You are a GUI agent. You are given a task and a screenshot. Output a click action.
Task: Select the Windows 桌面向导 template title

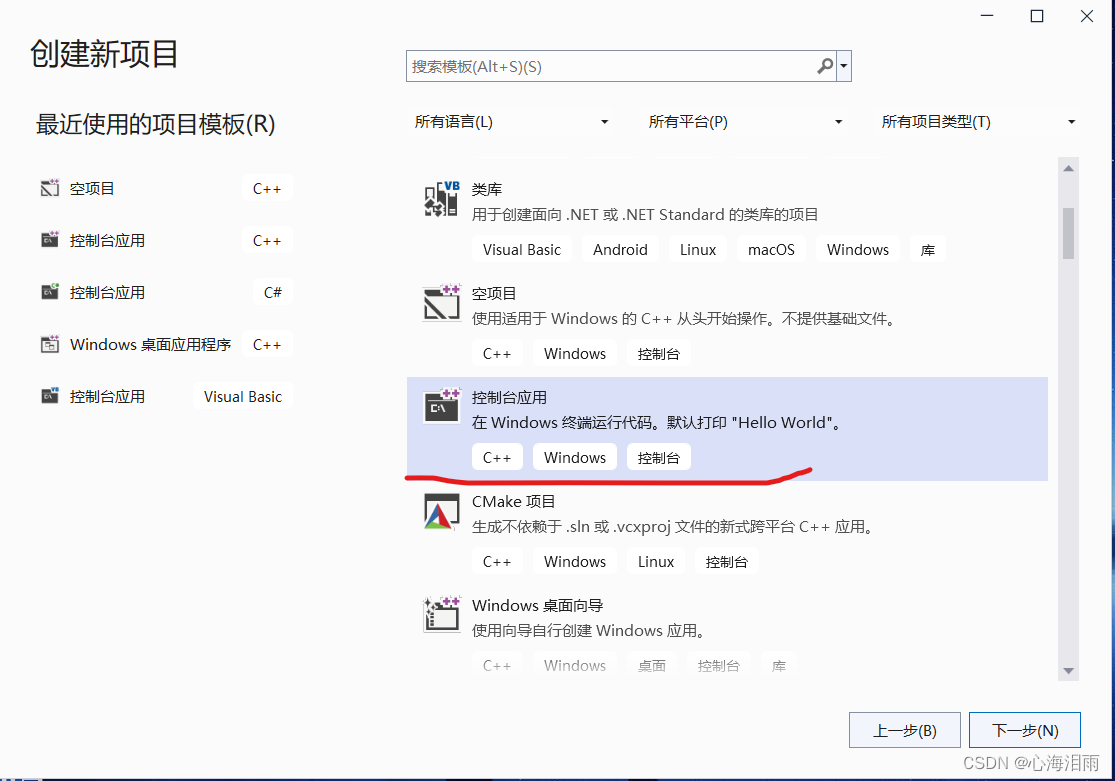pos(538,605)
